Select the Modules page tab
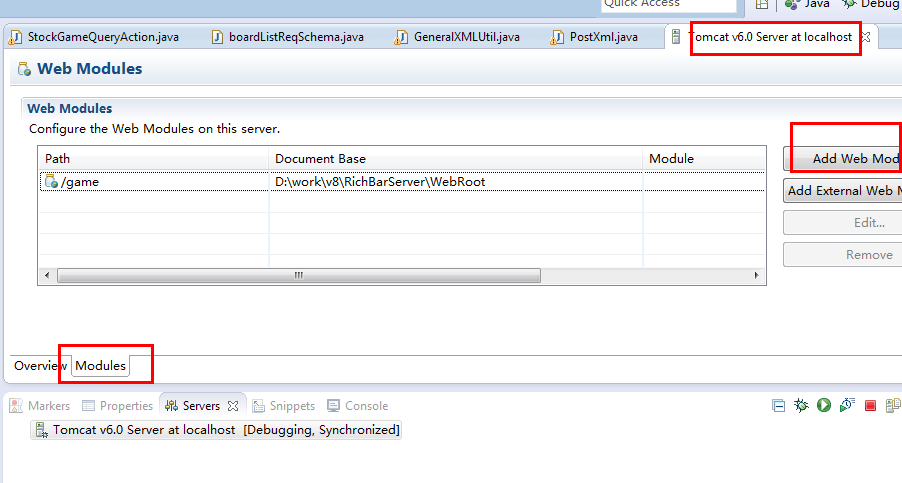902x483 pixels. [x=101, y=366]
